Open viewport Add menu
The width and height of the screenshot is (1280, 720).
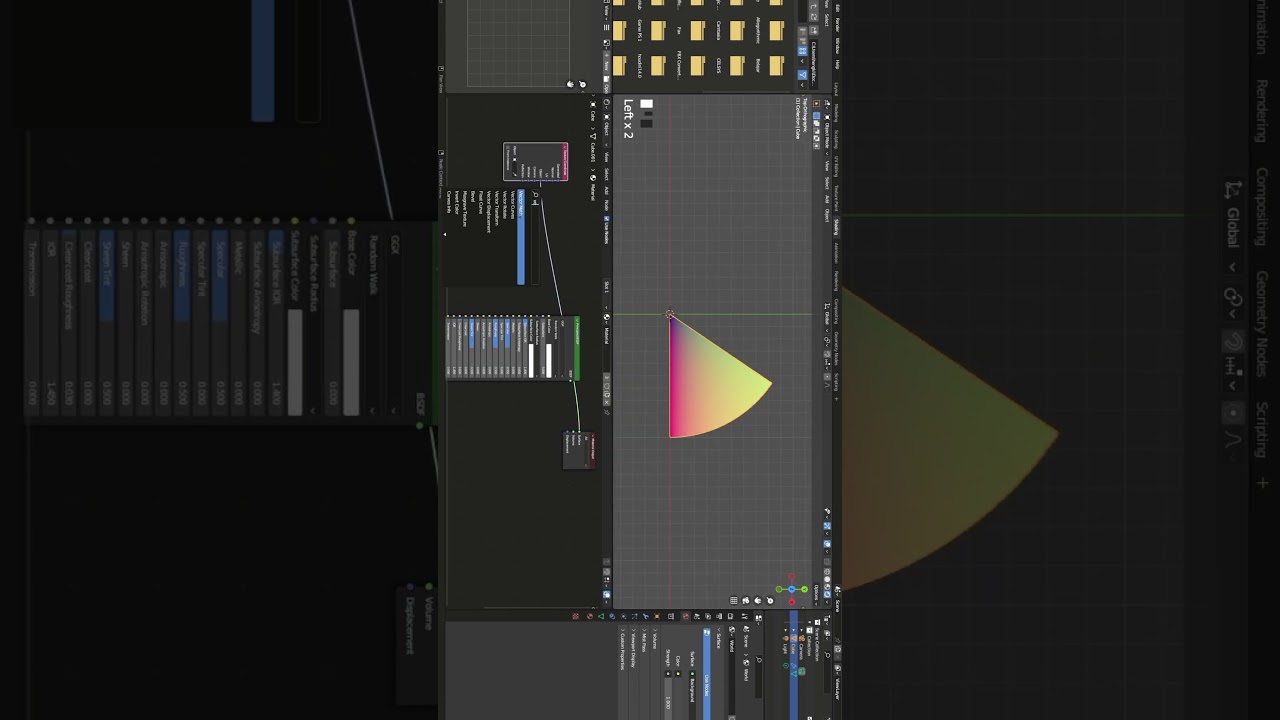click(826, 198)
